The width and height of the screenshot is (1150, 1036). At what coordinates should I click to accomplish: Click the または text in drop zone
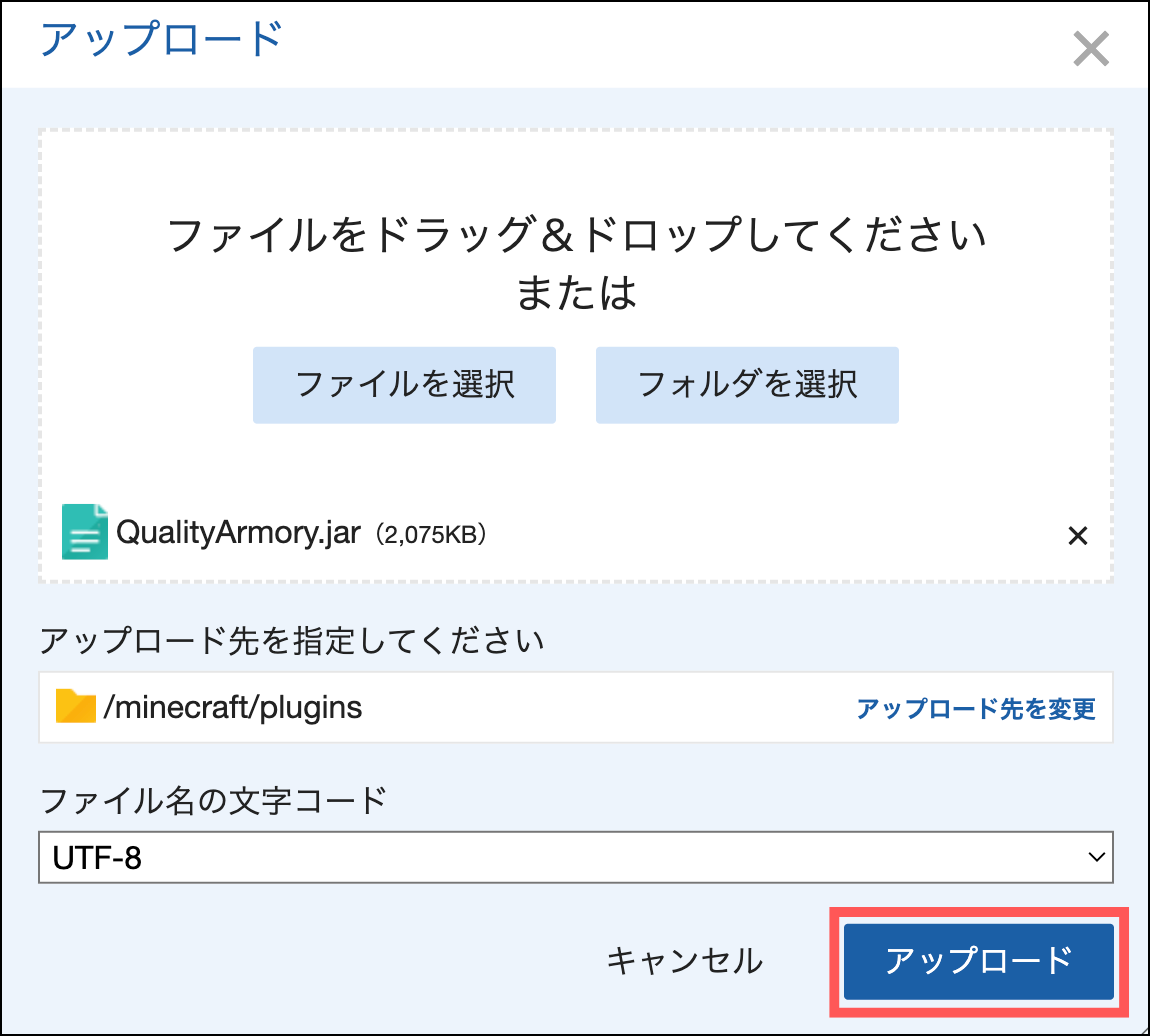576,293
